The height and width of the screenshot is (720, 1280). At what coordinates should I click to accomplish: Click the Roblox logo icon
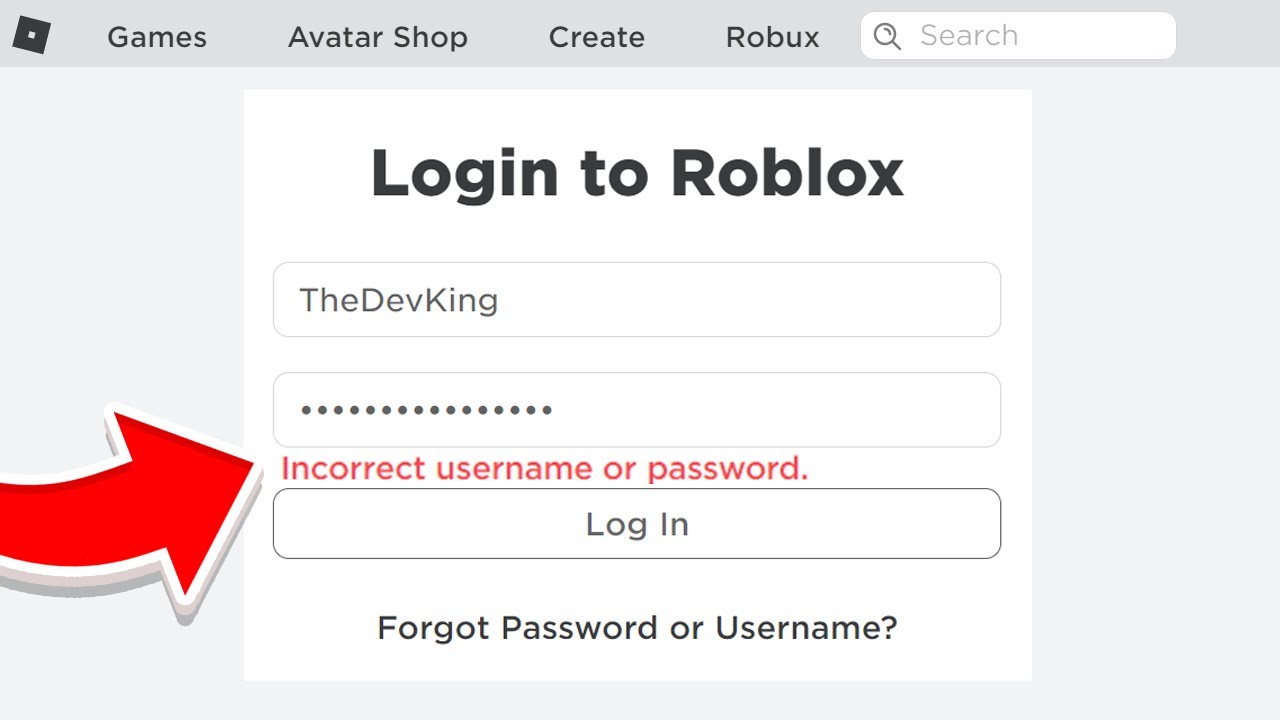(31, 36)
